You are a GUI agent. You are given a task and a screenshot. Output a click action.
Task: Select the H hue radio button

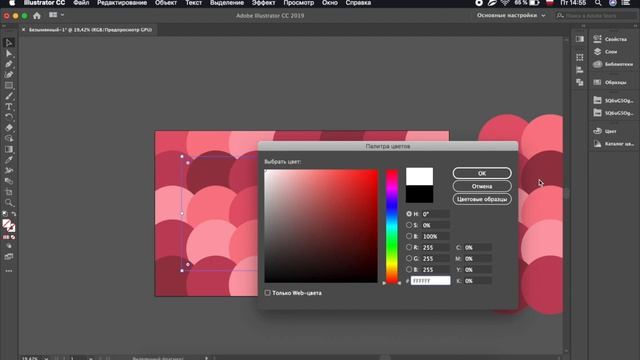coord(409,213)
